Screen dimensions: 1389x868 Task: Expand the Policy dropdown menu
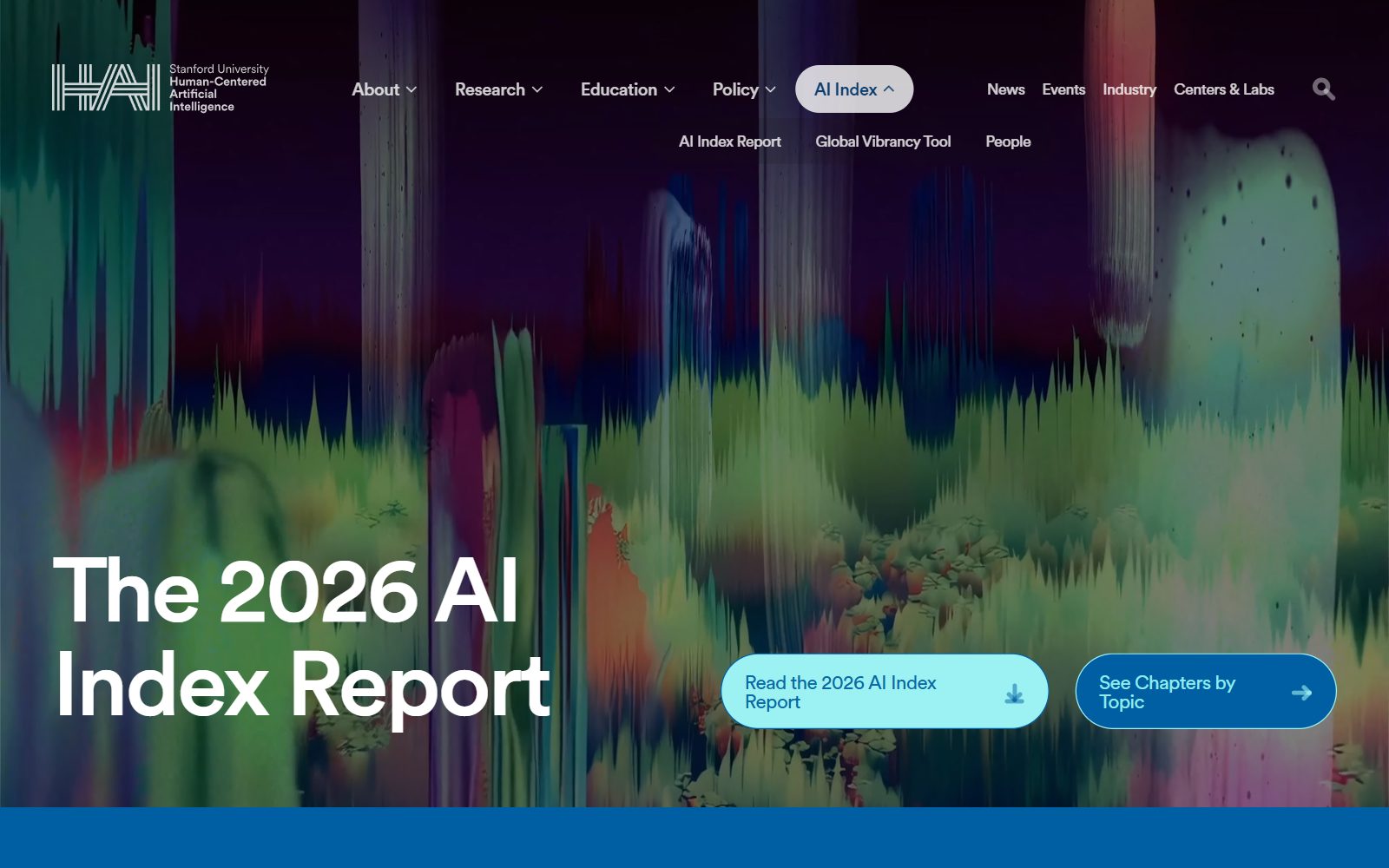(x=744, y=89)
